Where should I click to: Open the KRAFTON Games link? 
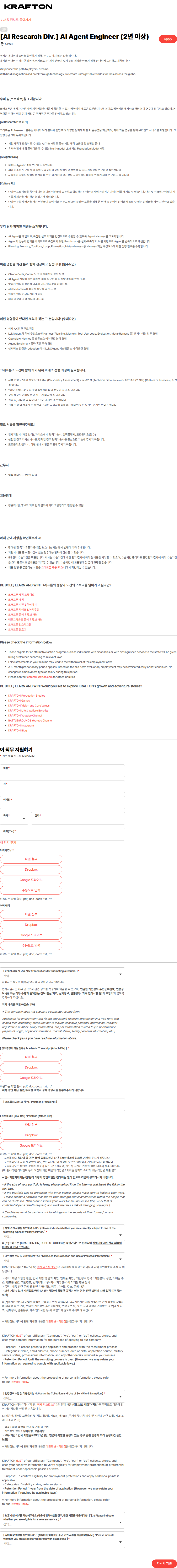[x=19, y=701]
